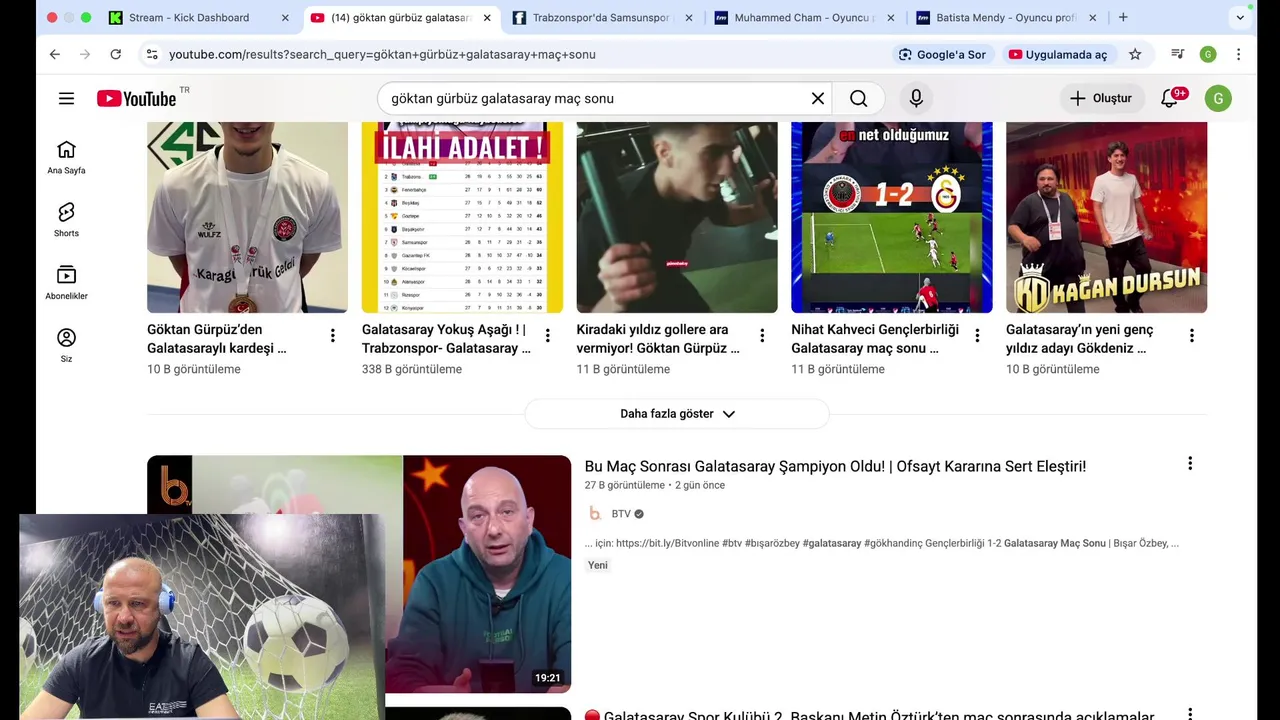Screen dimensions: 1280x720
Task: Open the Karagümrük jersey short thumbnail
Action: click(x=247, y=217)
